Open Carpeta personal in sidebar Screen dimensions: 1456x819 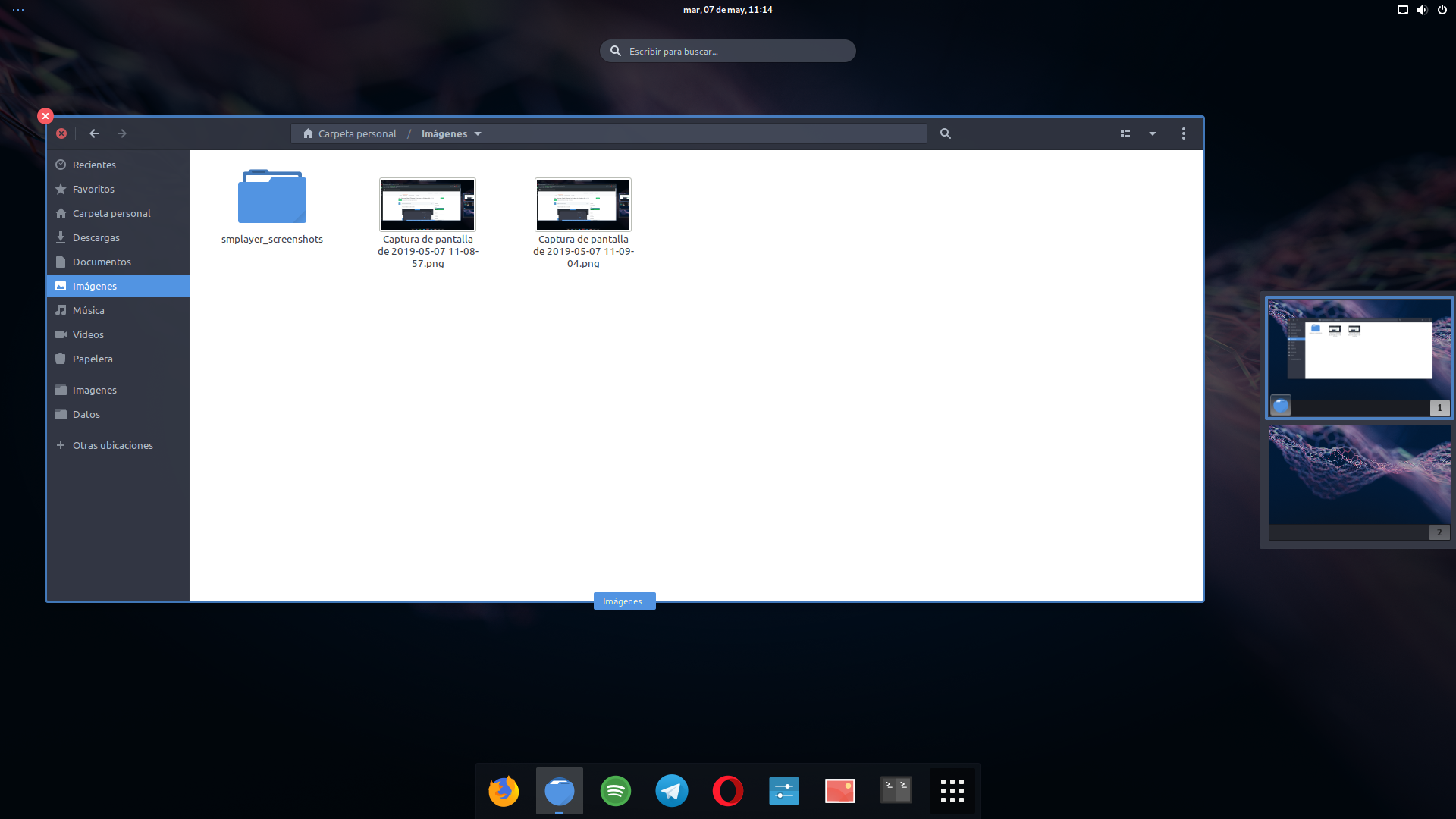[x=118, y=213]
